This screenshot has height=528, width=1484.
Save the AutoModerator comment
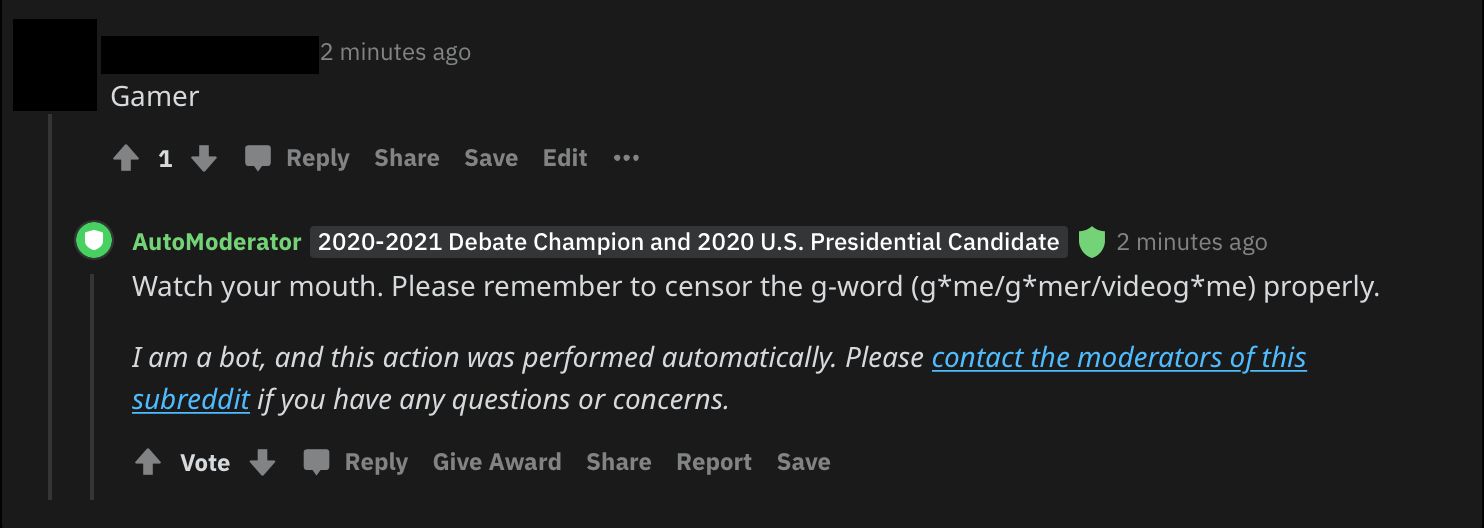point(804,462)
